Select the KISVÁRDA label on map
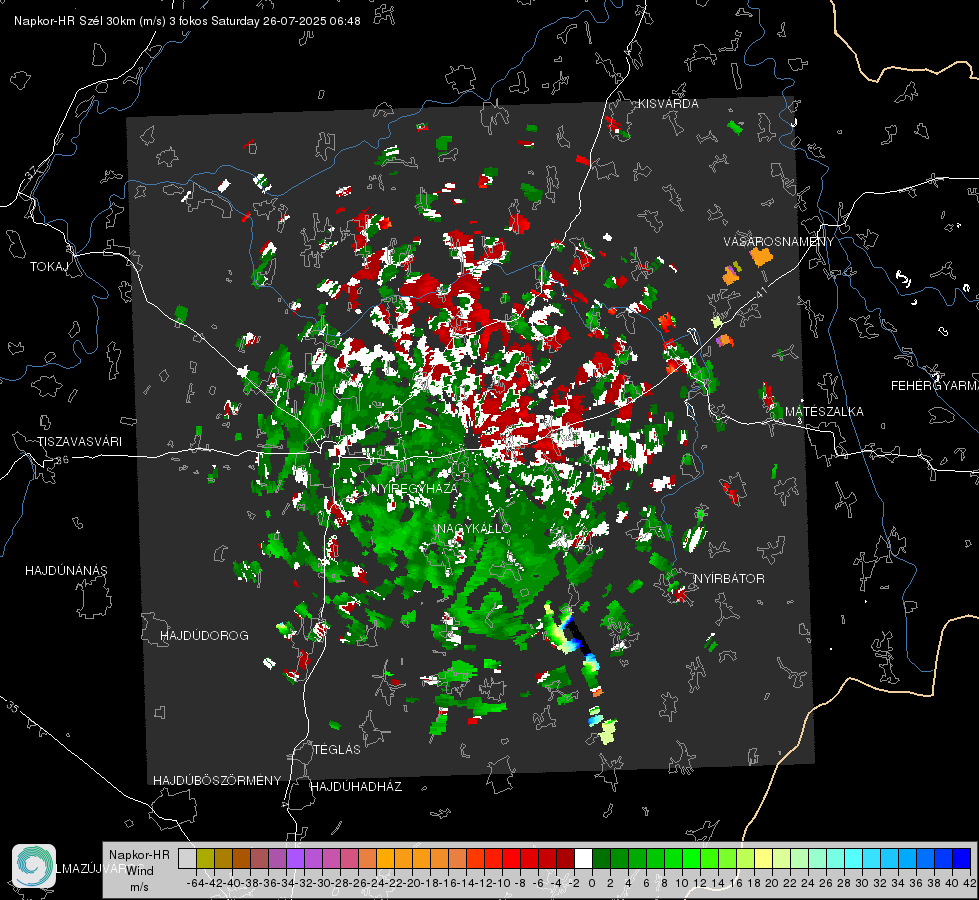The height and width of the screenshot is (900, 979). point(668,104)
